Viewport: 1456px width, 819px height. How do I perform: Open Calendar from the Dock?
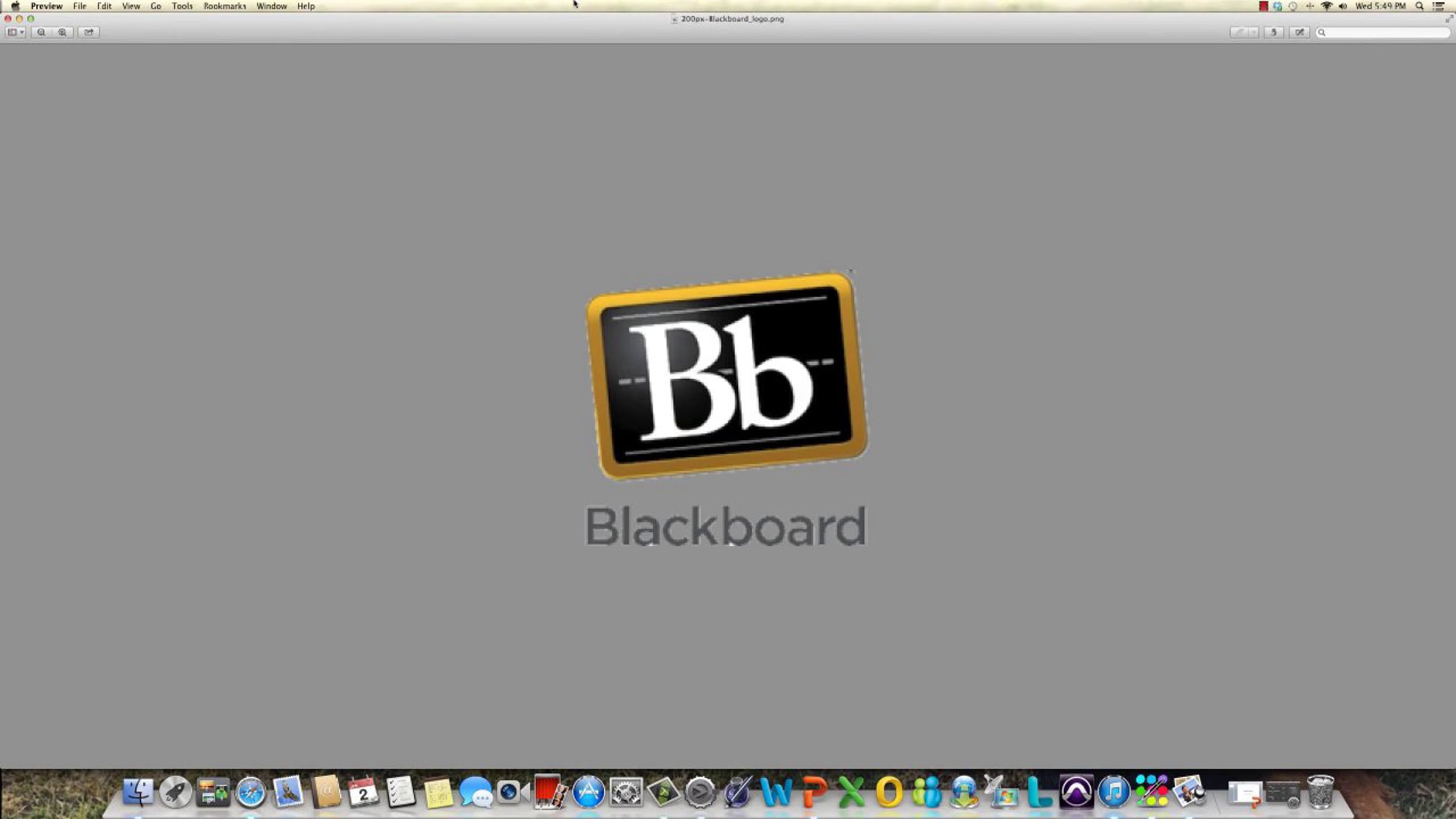pyautogui.click(x=363, y=792)
